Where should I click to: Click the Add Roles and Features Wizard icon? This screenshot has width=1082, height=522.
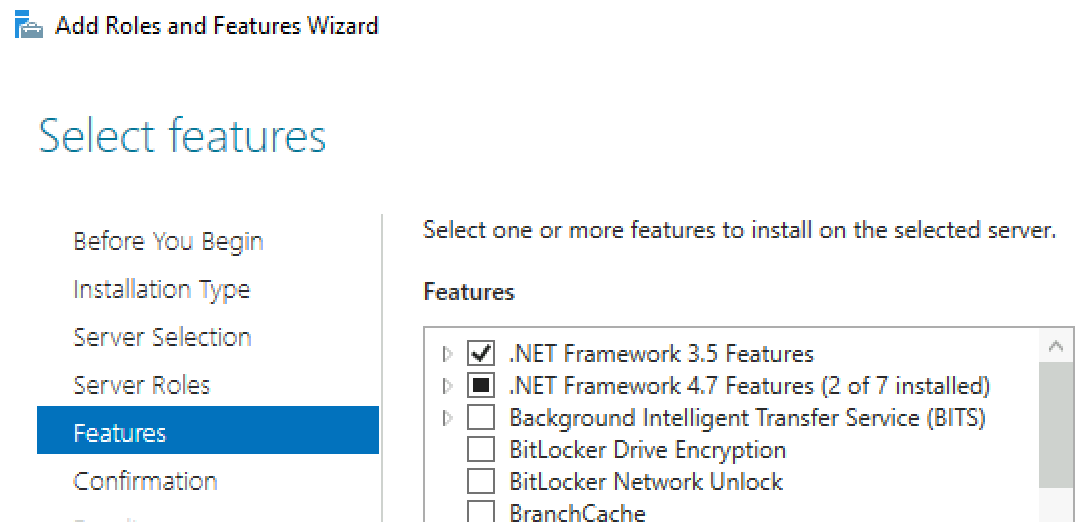[29, 27]
